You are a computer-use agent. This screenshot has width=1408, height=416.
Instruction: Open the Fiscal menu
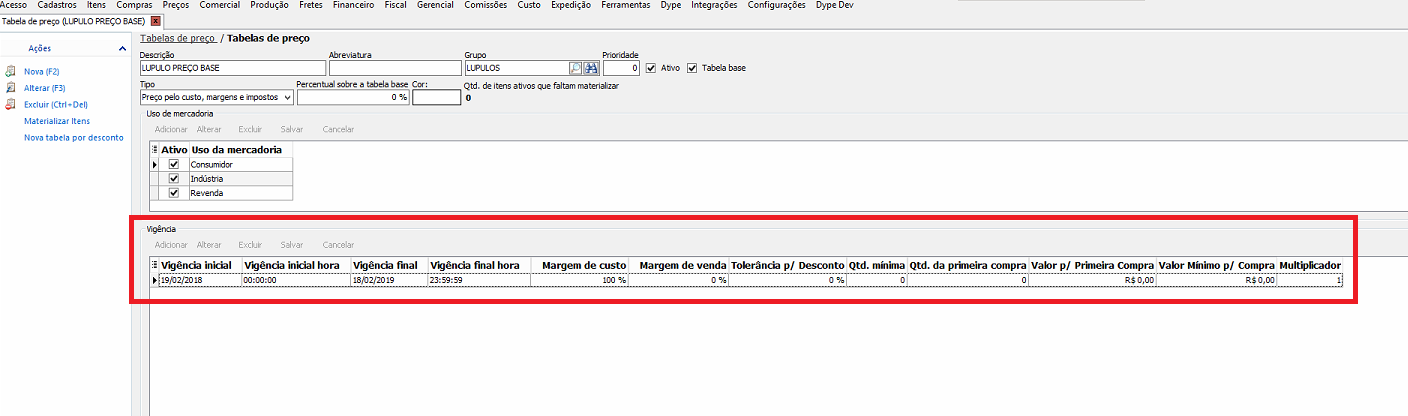coord(396,5)
